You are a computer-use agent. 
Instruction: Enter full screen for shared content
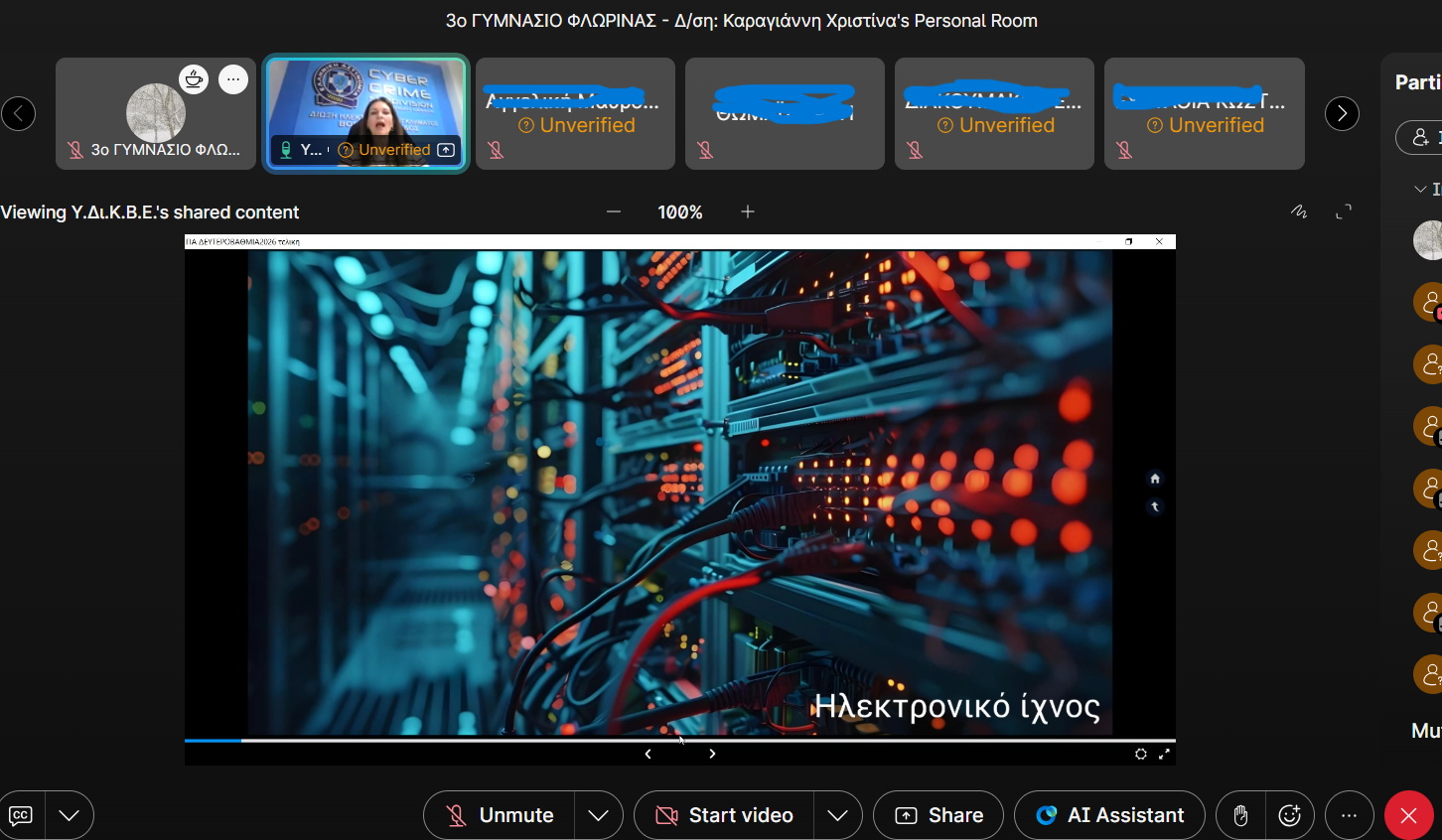[x=1344, y=211]
